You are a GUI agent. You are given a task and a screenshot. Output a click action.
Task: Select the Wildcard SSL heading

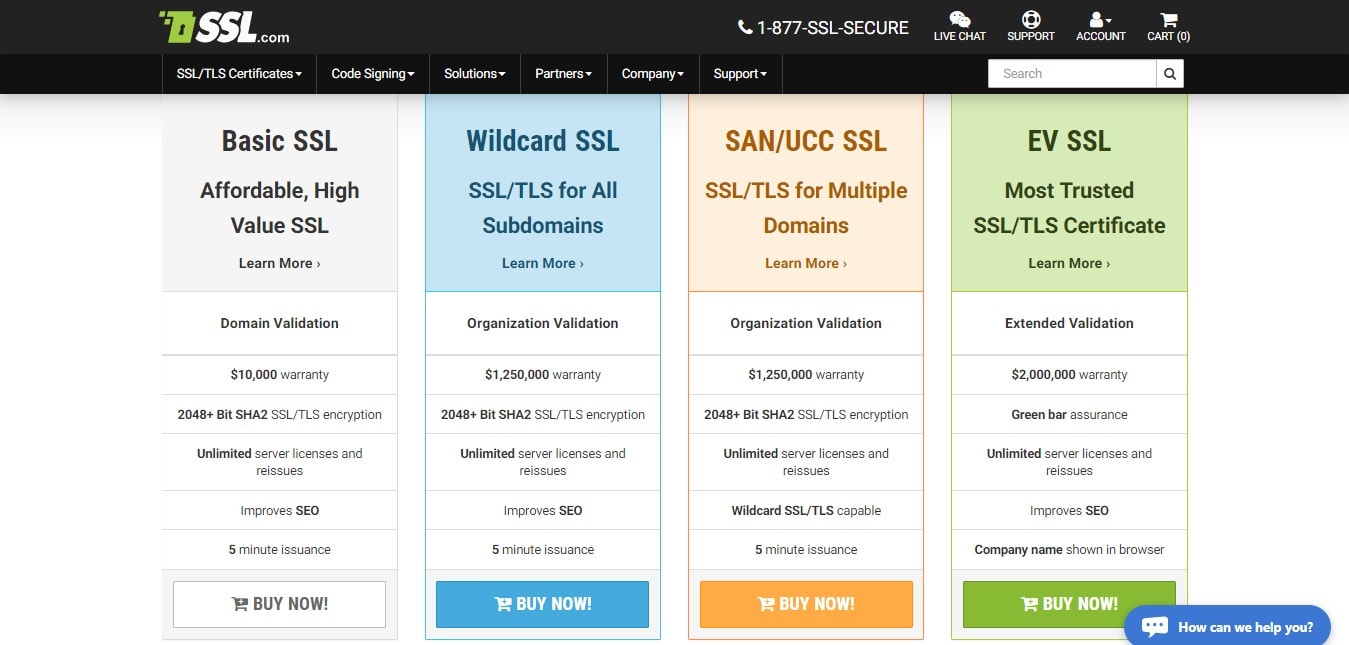543,141
